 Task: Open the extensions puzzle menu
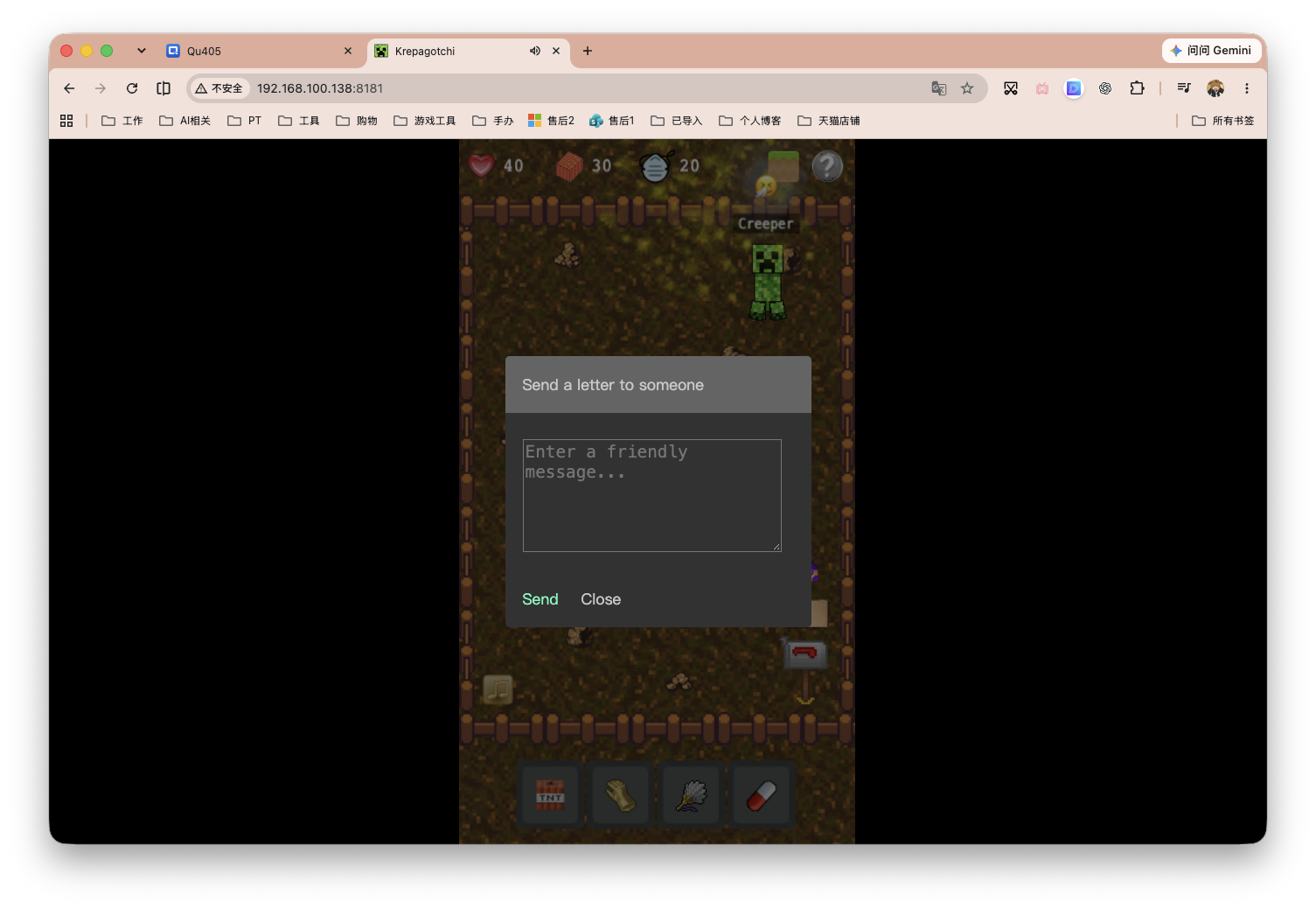(x=1137, y=88)
